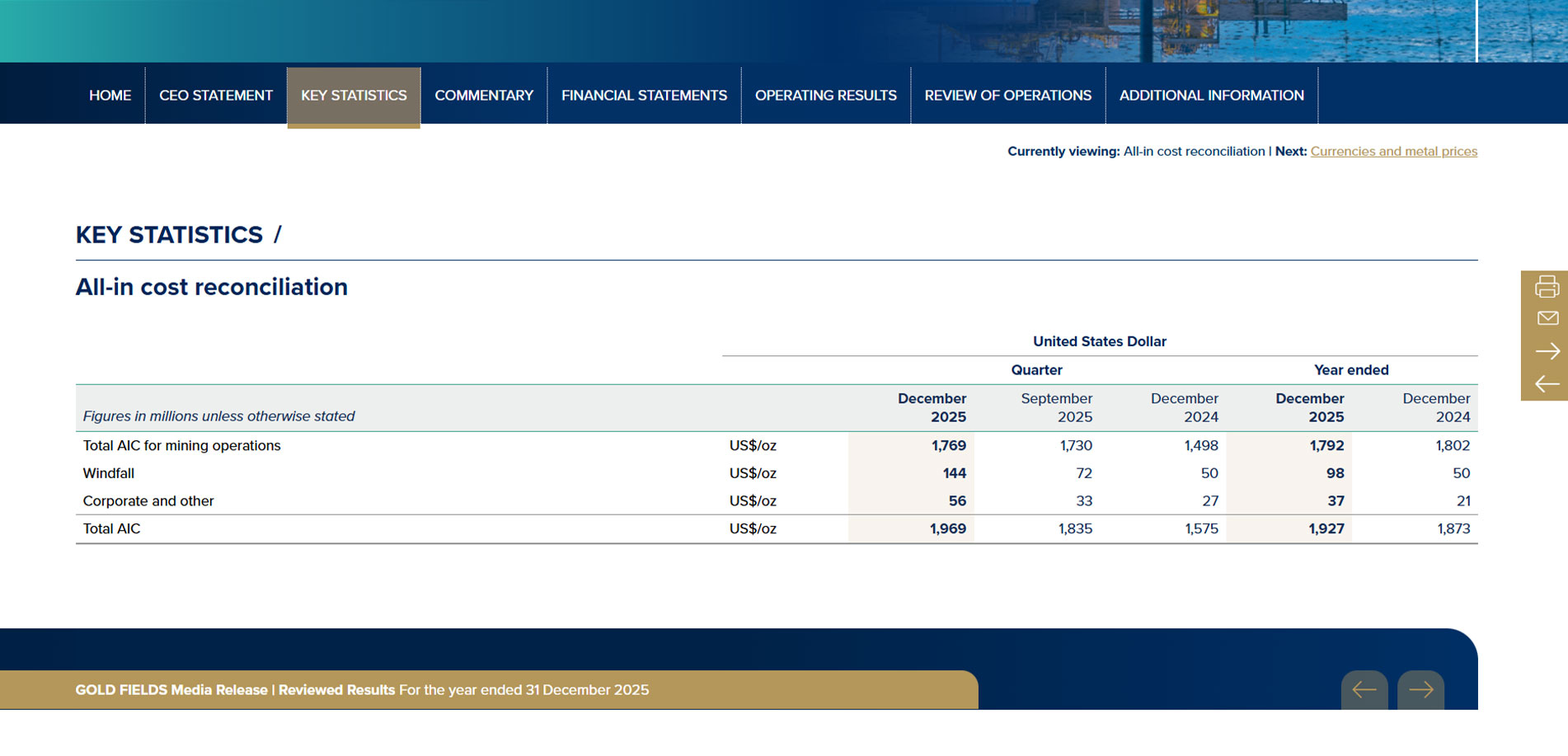1568x756 pixels.
Task: Click the Total AIC row label
Action: [111, 529]
